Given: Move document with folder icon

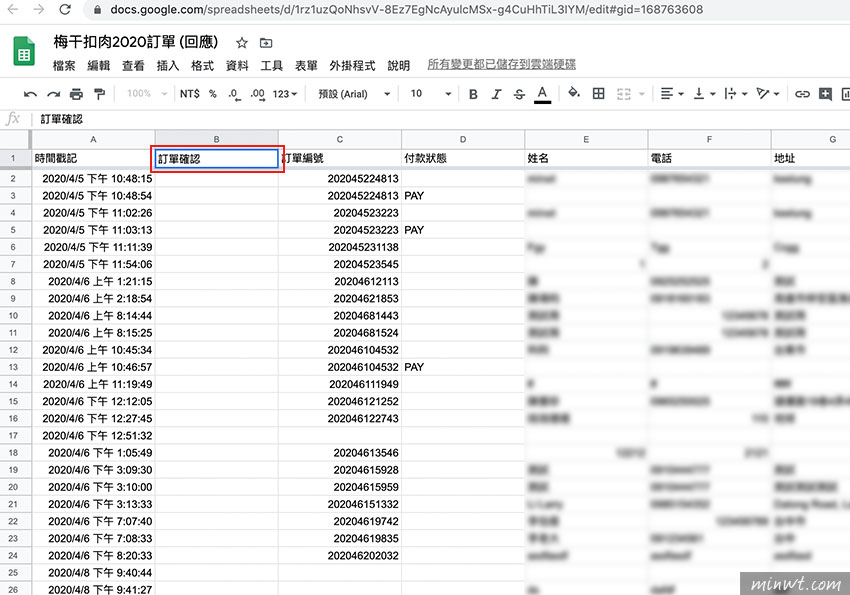Looking at the screenshot, I should click(x=266, y=43).
